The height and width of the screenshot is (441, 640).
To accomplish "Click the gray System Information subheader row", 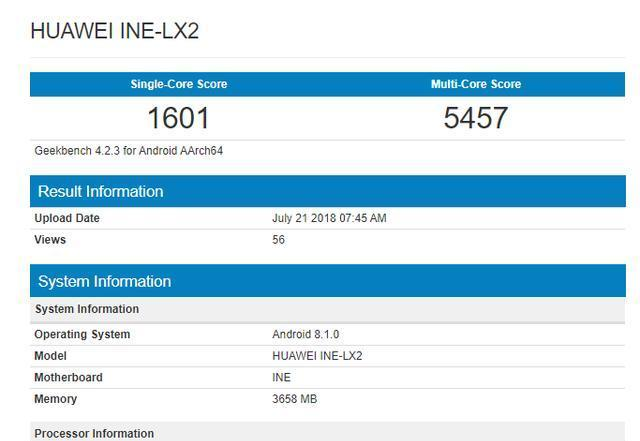I will [328, 309].
